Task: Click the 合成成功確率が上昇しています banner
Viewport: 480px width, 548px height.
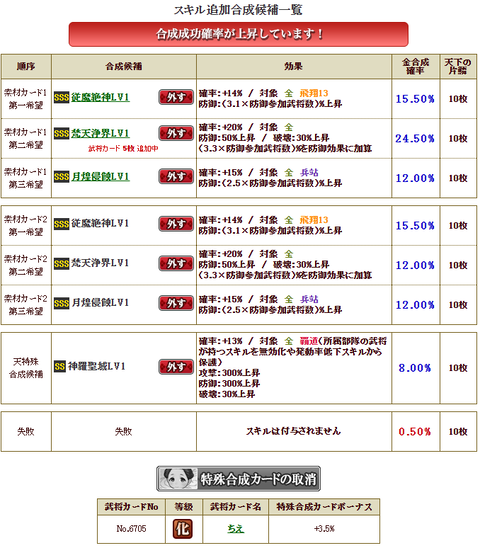Action: [x=238, y=34]
